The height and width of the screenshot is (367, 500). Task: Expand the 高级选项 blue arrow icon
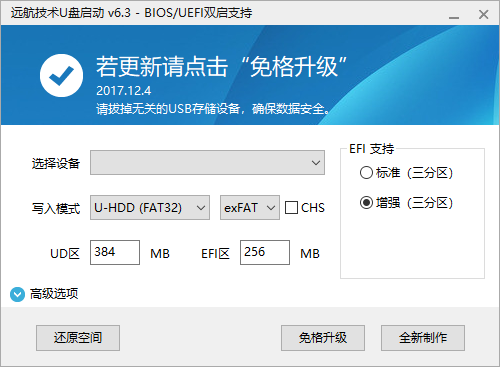click(x=17, y=294)
